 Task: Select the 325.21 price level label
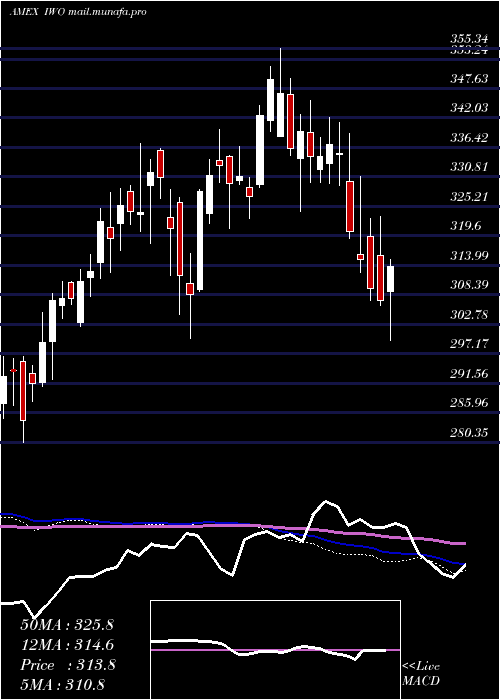click(x=469, y=196)
